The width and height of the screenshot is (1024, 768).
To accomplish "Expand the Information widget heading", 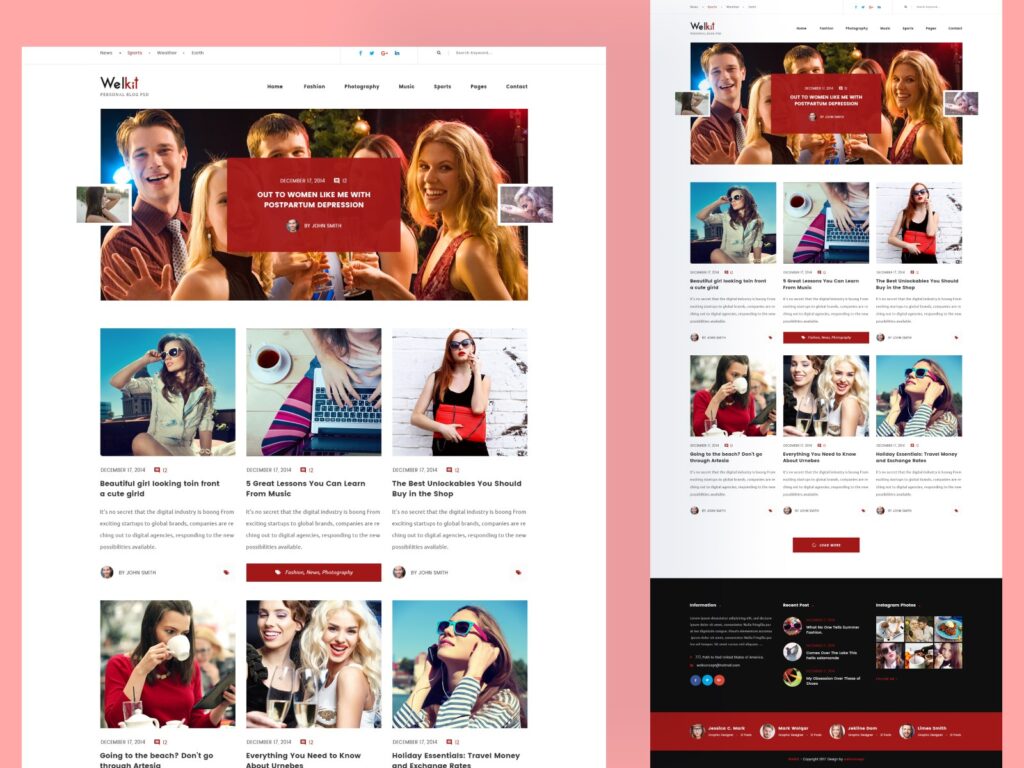I will pyautogui.click(x=703, y=604).
